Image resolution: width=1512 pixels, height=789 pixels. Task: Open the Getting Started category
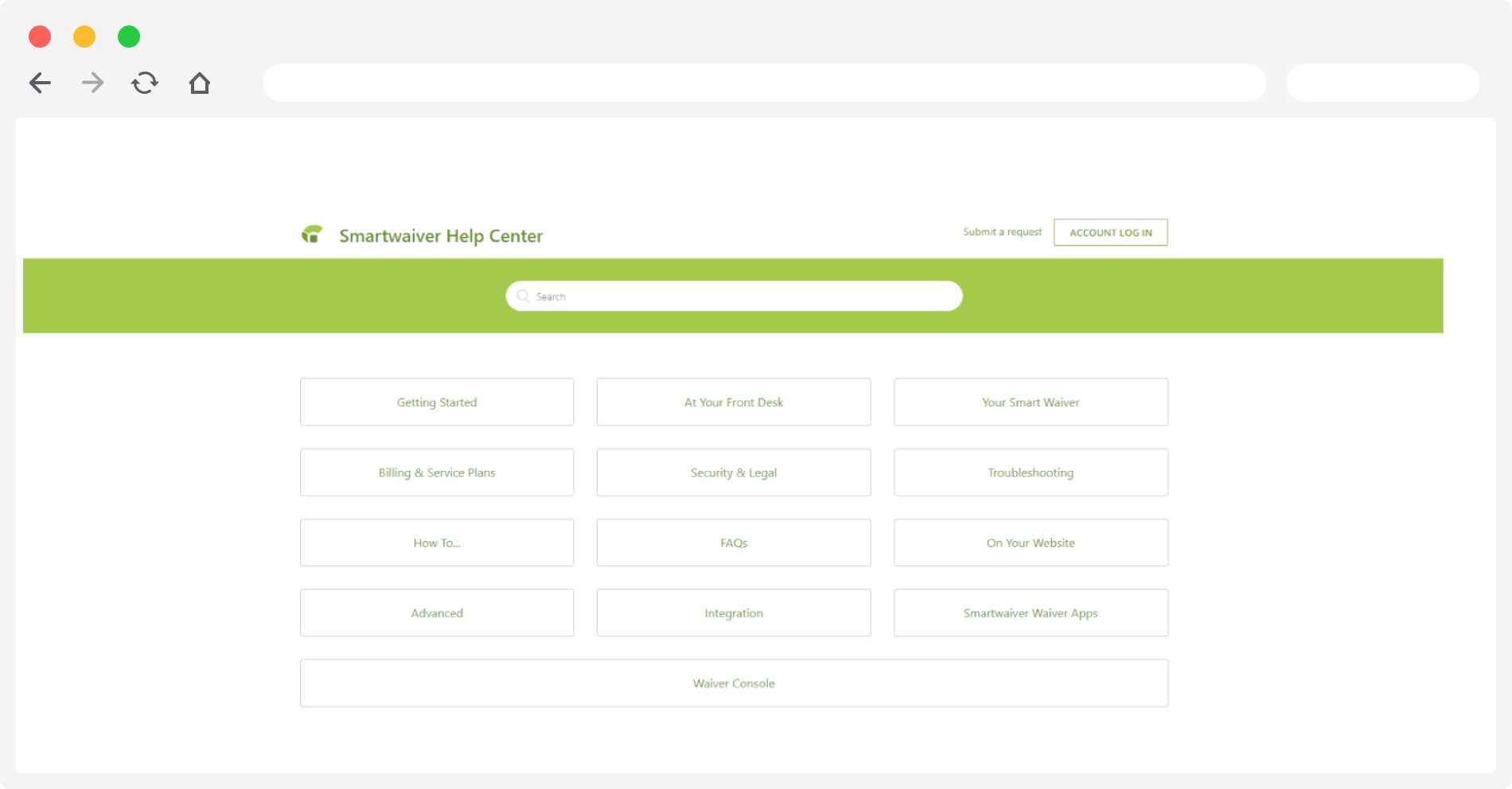pyautogui.click(x=436, y=402)
